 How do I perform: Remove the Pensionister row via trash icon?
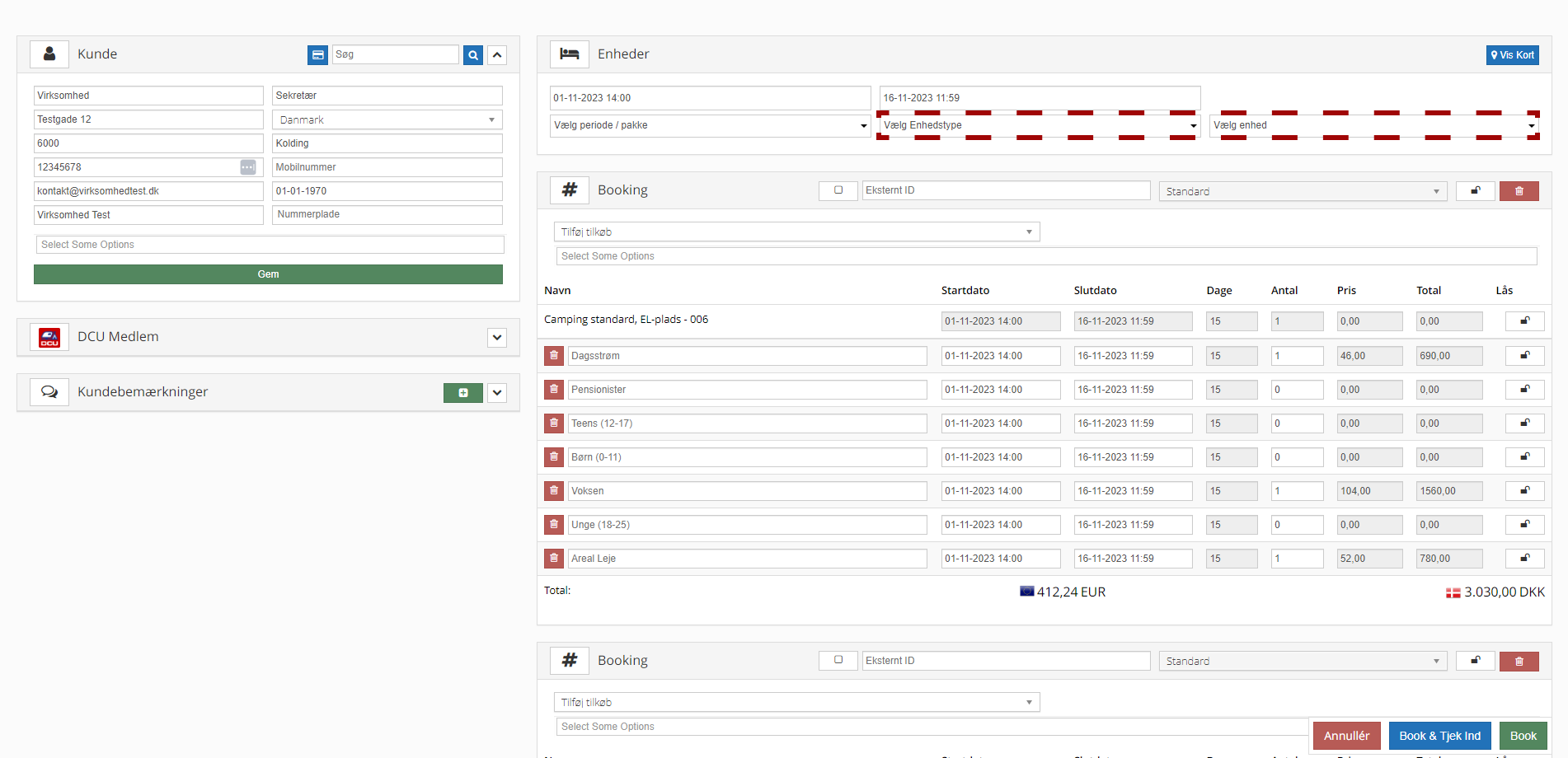tap(554, 390)
